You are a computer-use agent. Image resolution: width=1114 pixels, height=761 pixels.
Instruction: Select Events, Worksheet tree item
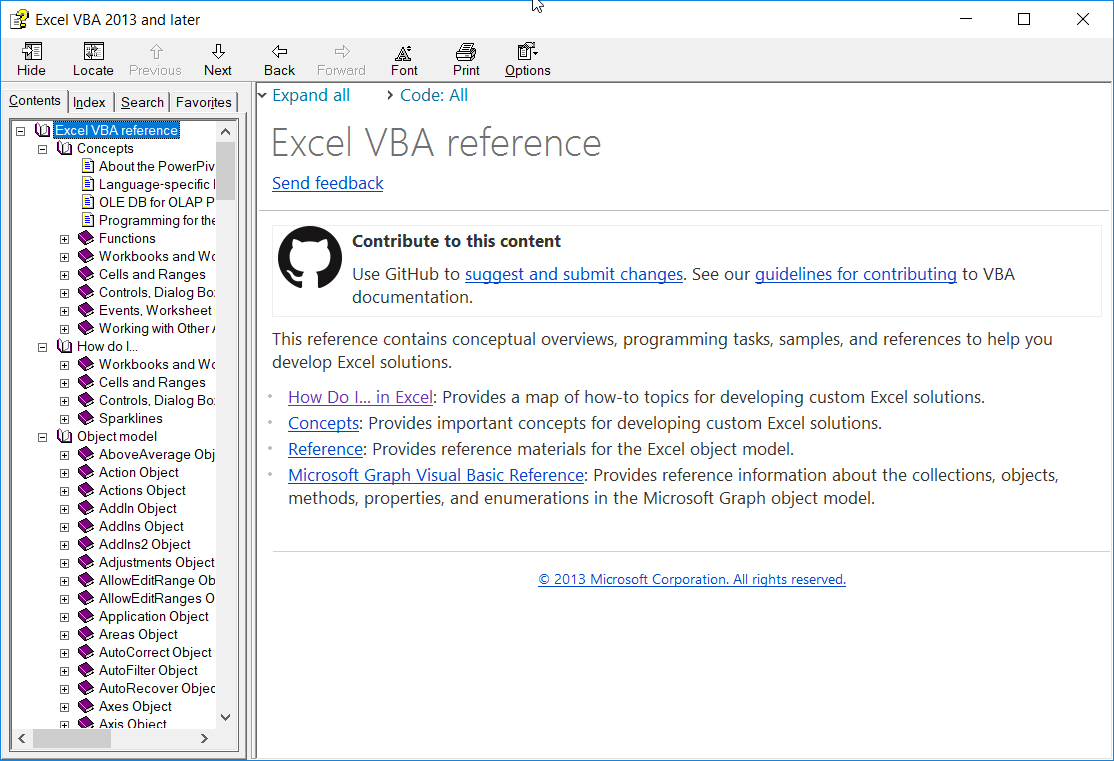[155, 310]
